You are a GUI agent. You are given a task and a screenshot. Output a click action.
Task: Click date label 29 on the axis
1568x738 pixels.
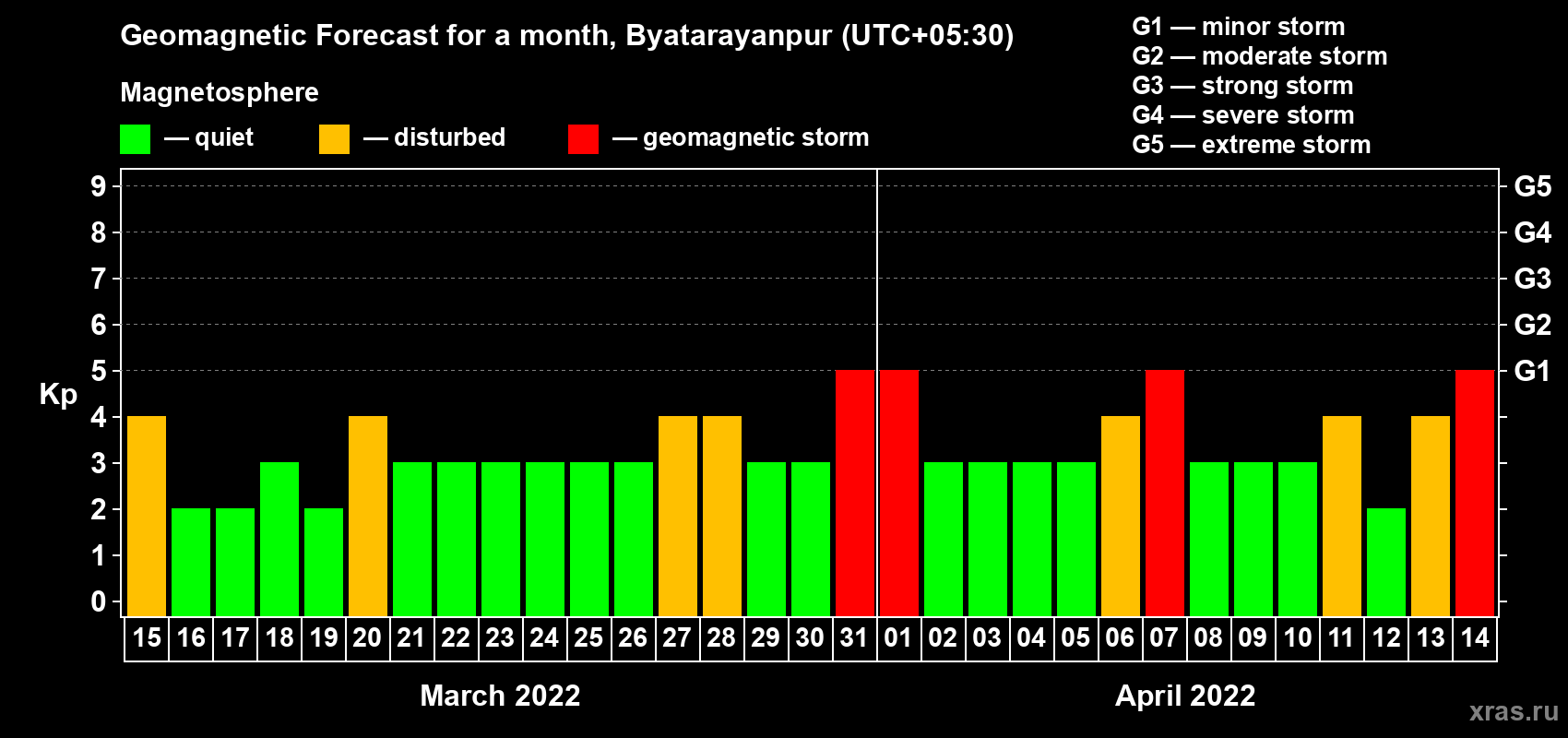766,637
